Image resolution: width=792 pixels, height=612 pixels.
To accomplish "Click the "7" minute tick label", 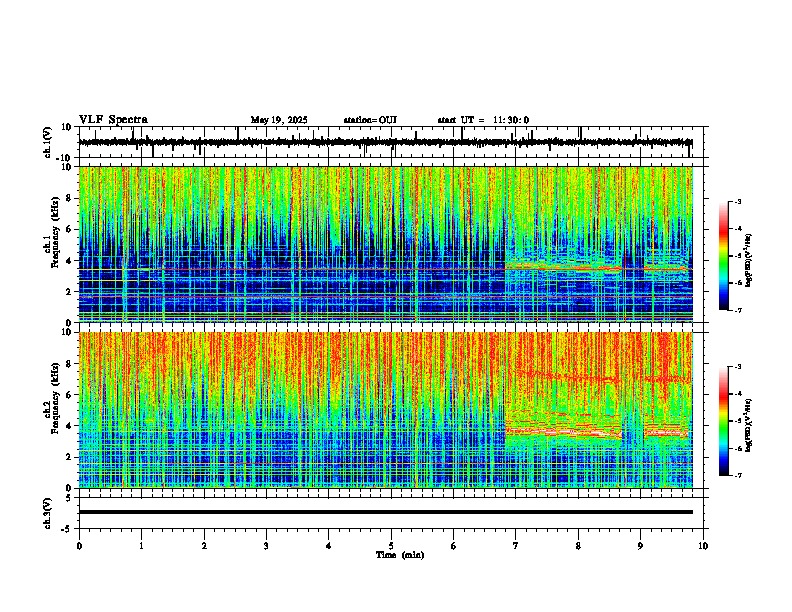I will click(516, 546).
